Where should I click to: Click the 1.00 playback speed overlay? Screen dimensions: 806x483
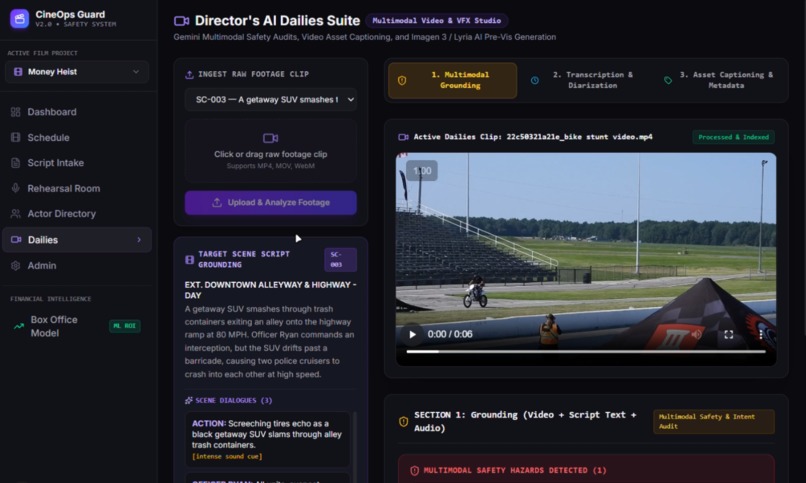pos(422,171)
